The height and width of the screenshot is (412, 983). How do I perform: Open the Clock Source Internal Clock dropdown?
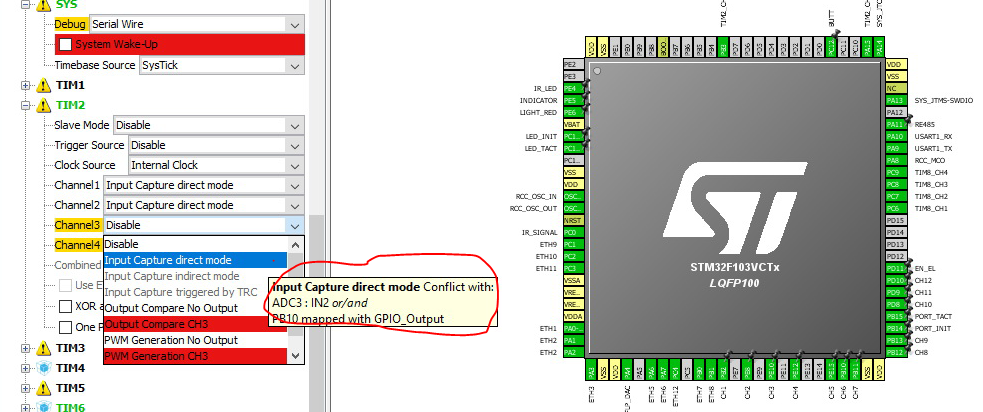pos(217,166)
